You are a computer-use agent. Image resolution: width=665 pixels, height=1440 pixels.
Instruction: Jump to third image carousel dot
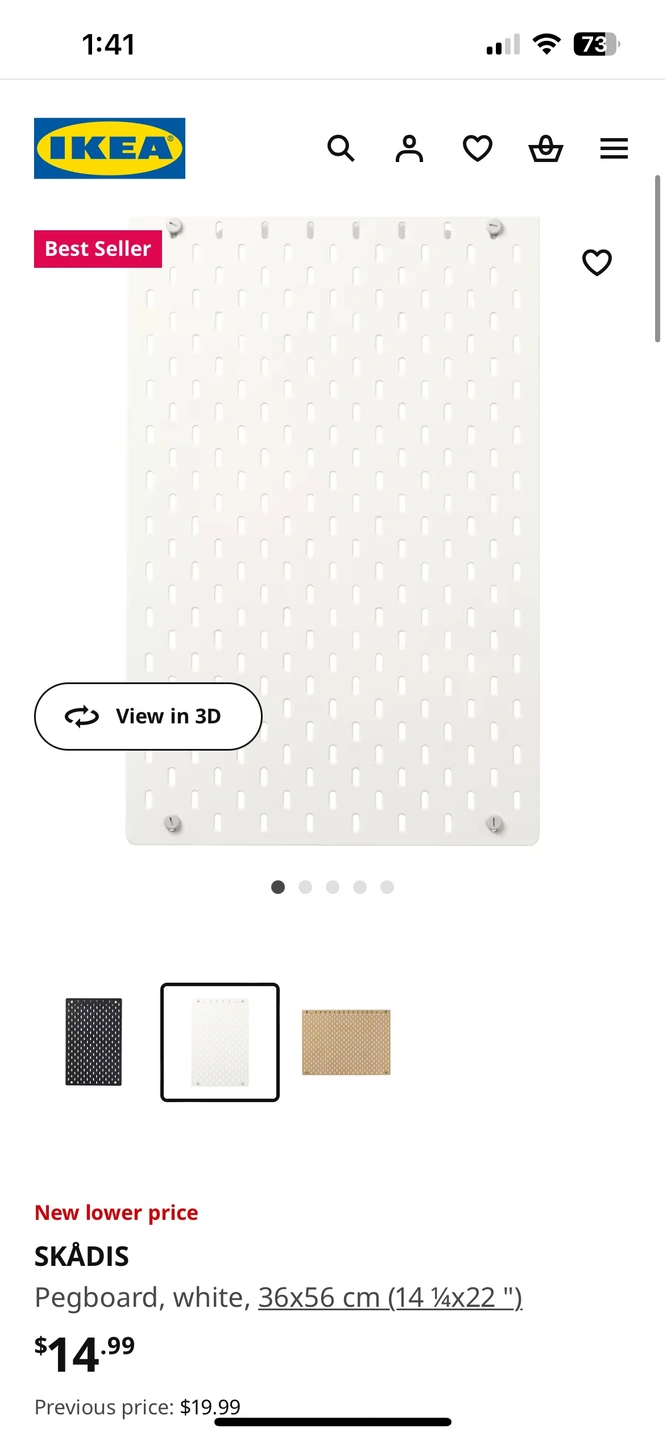point(333,887)
